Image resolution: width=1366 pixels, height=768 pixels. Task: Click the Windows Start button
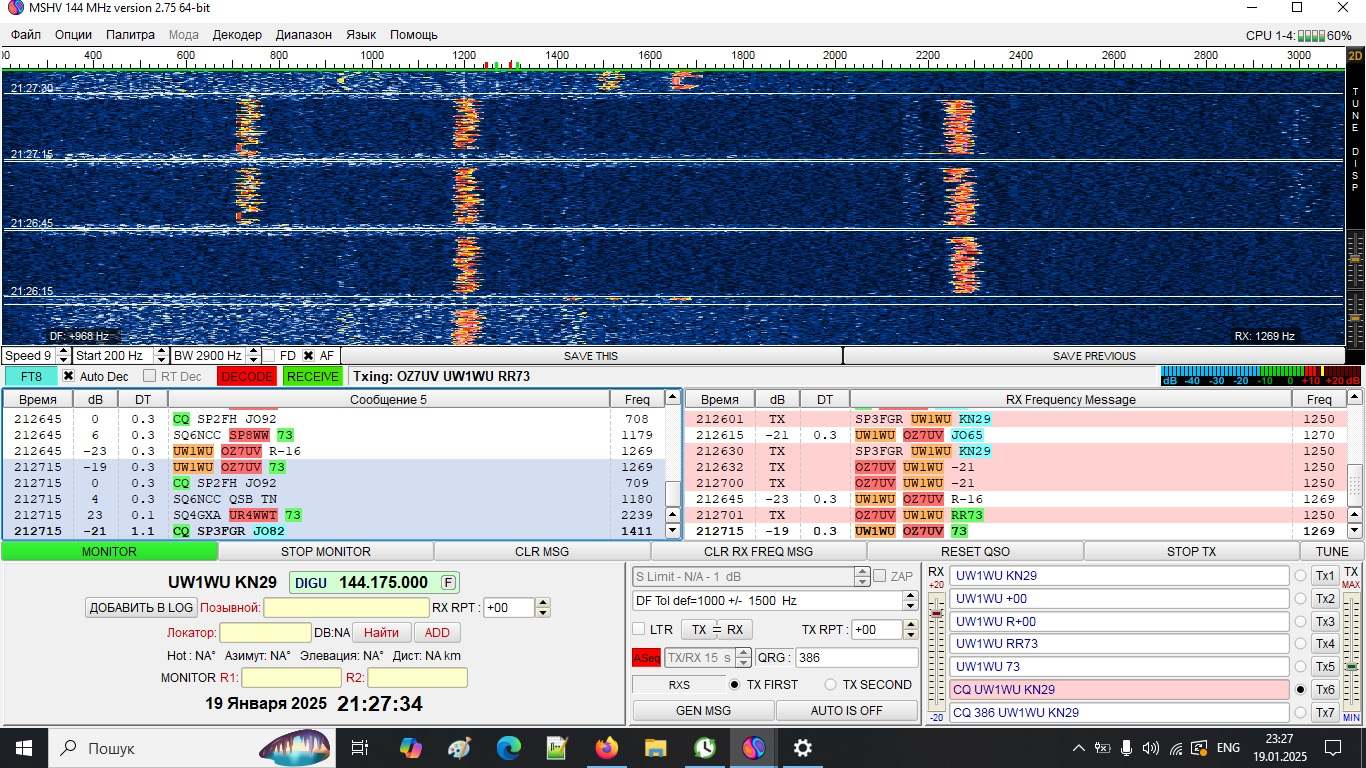[24, 747]
